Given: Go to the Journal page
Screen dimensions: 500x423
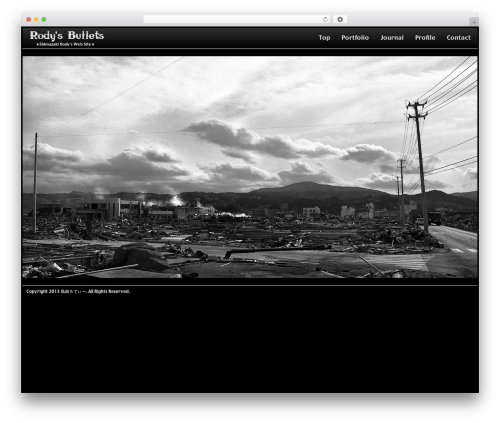Looking at the screenshot, I should (x=392, y=38).
